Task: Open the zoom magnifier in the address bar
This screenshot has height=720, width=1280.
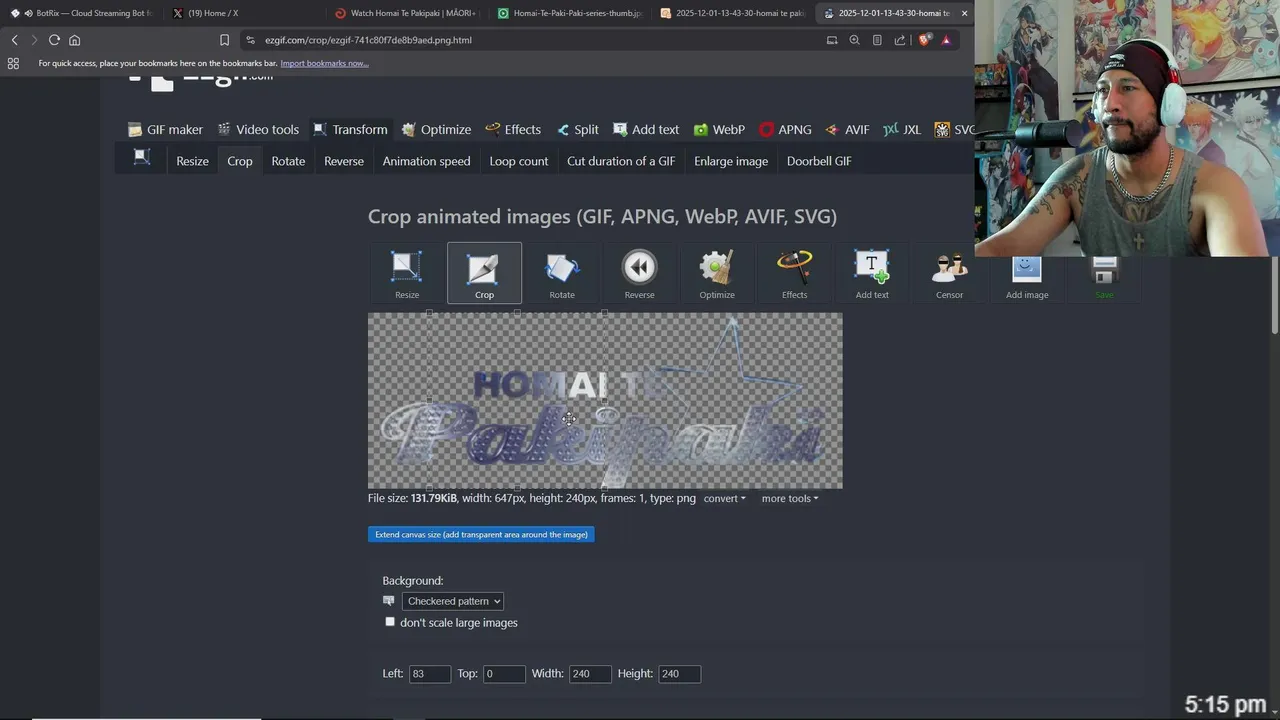Action: click(x=854, y=40)
